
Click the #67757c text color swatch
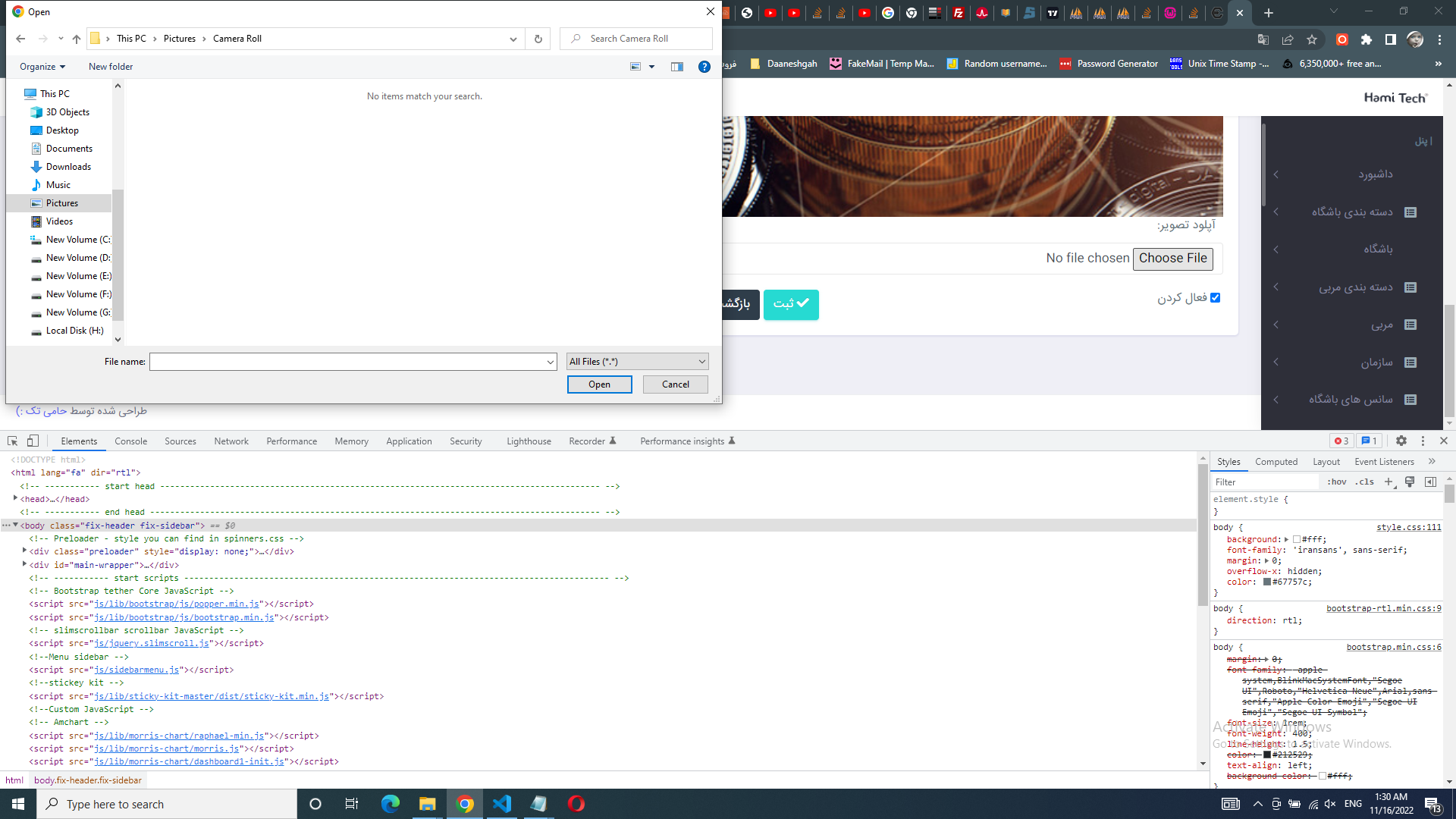1267,582
